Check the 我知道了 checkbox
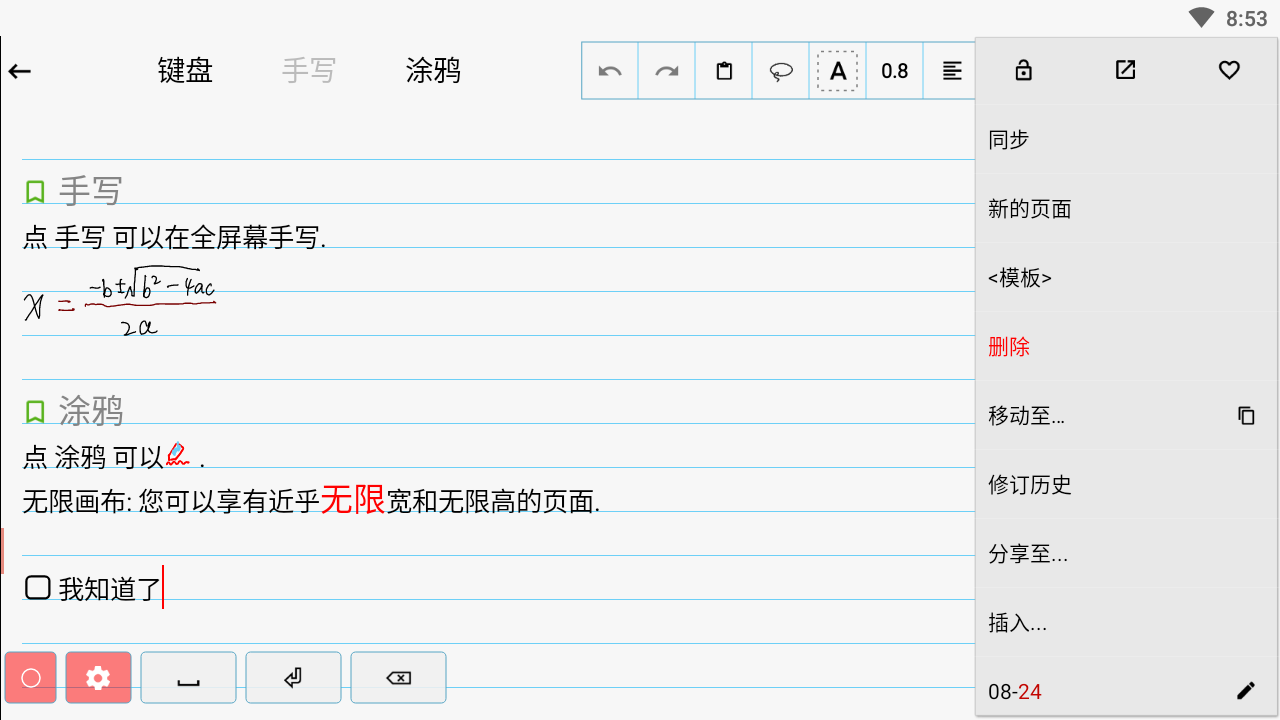The height and width of the screenshot is (720, 1280). pos(38,588)
